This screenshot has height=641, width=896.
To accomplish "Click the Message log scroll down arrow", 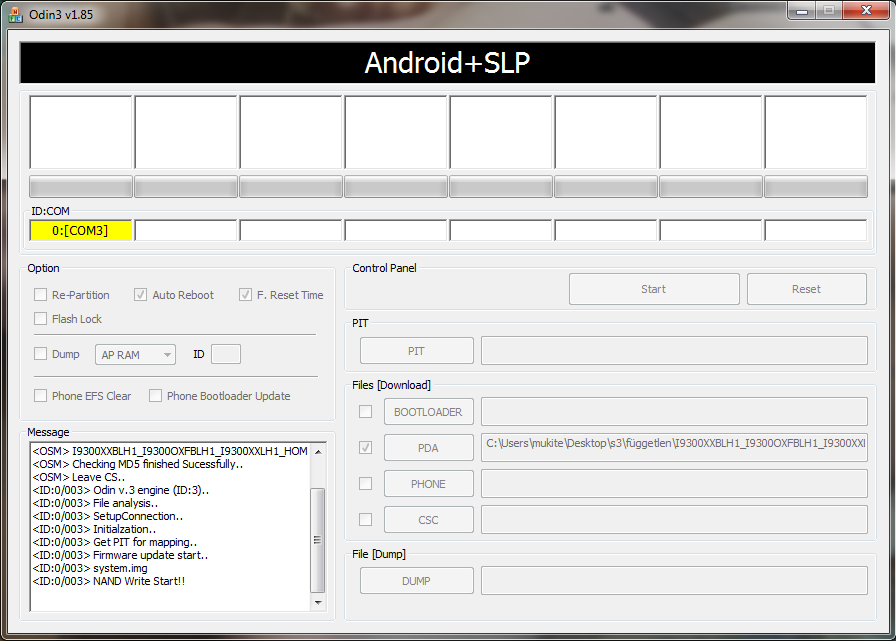I will [x=318, y=603].
